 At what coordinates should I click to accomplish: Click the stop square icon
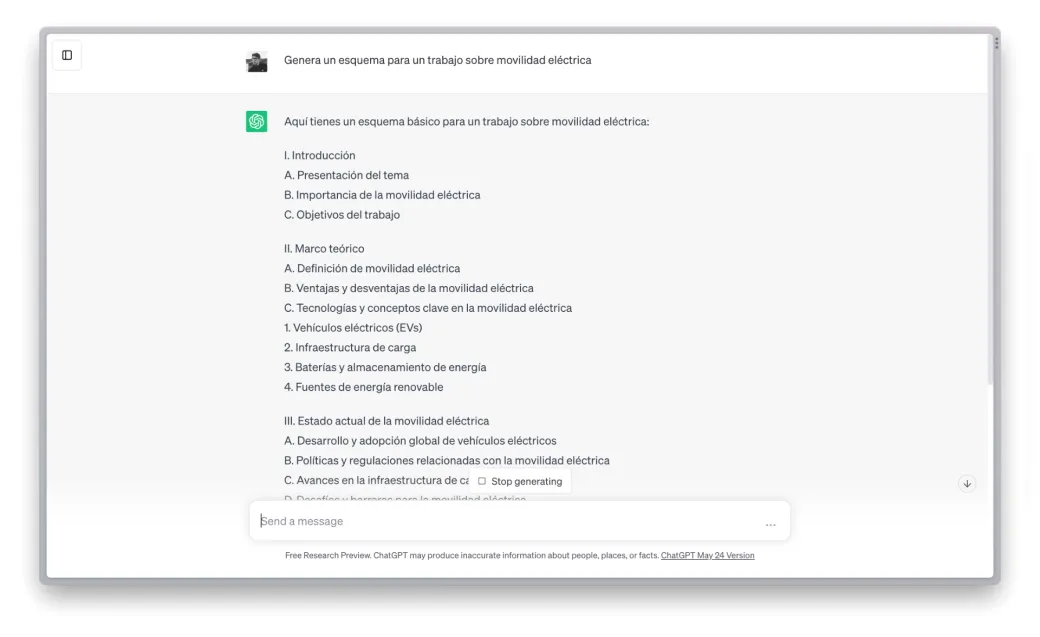pyautogui.click(x=482, y=481)
